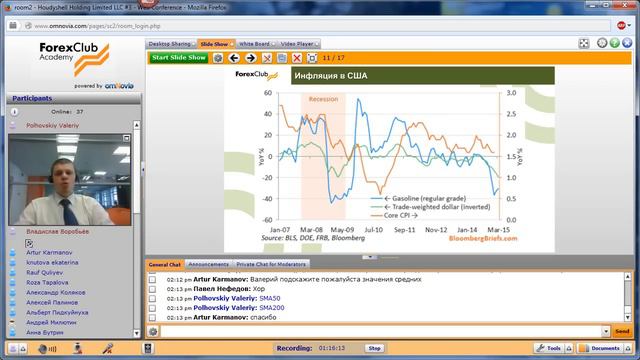Check the box beside SMA50 message
The image size is (640, 360).
tap(152, 298)
